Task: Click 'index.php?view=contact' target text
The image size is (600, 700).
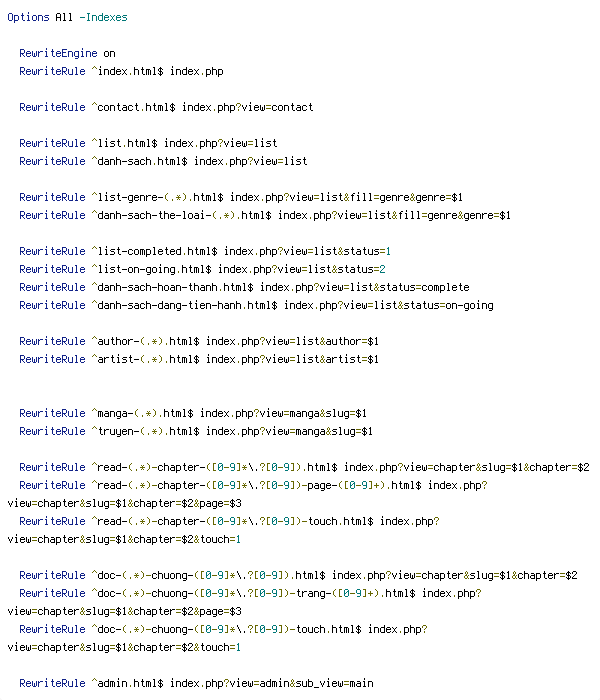Action: tap(247, 108)
